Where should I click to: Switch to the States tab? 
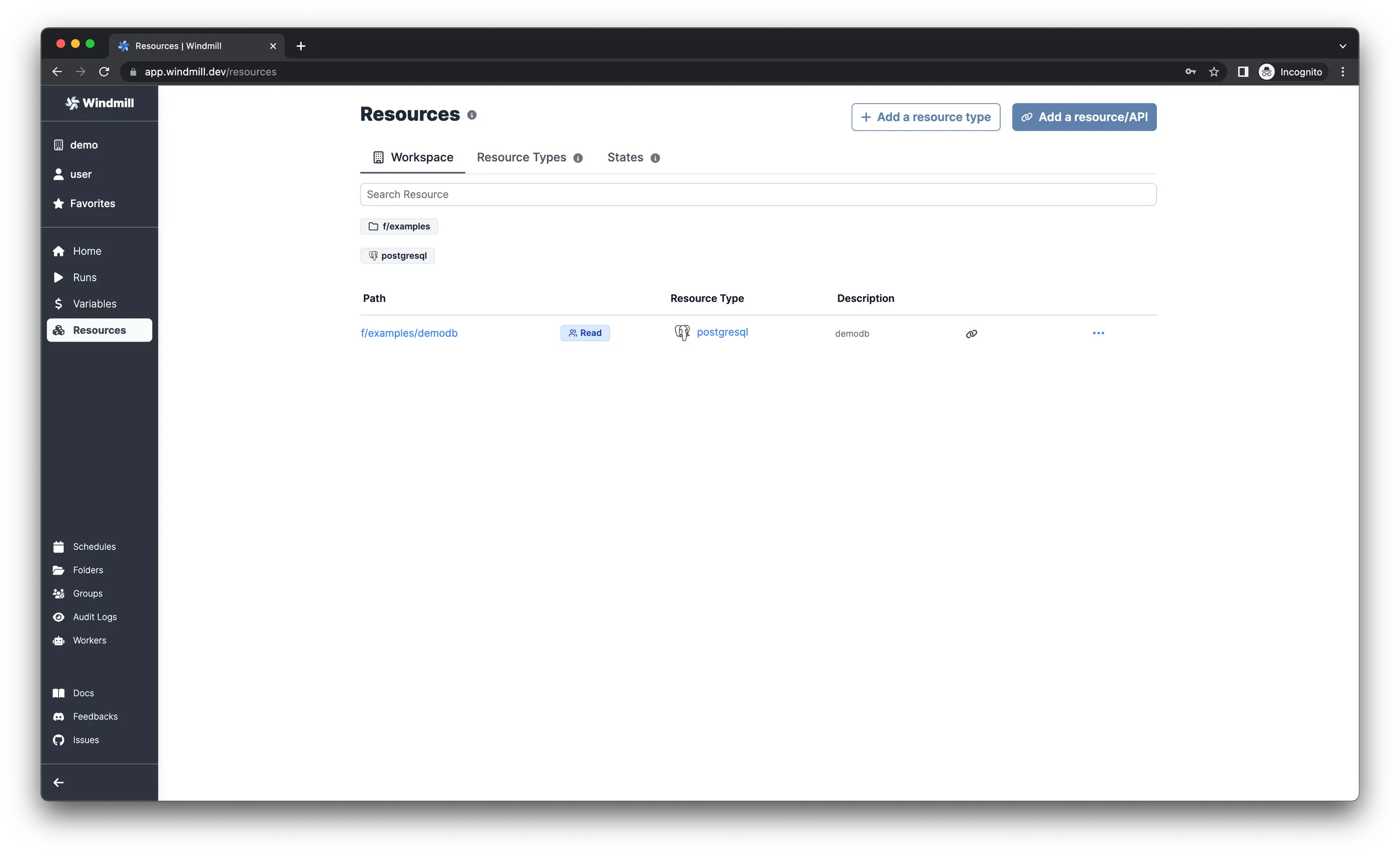click(x=624, y=157)
